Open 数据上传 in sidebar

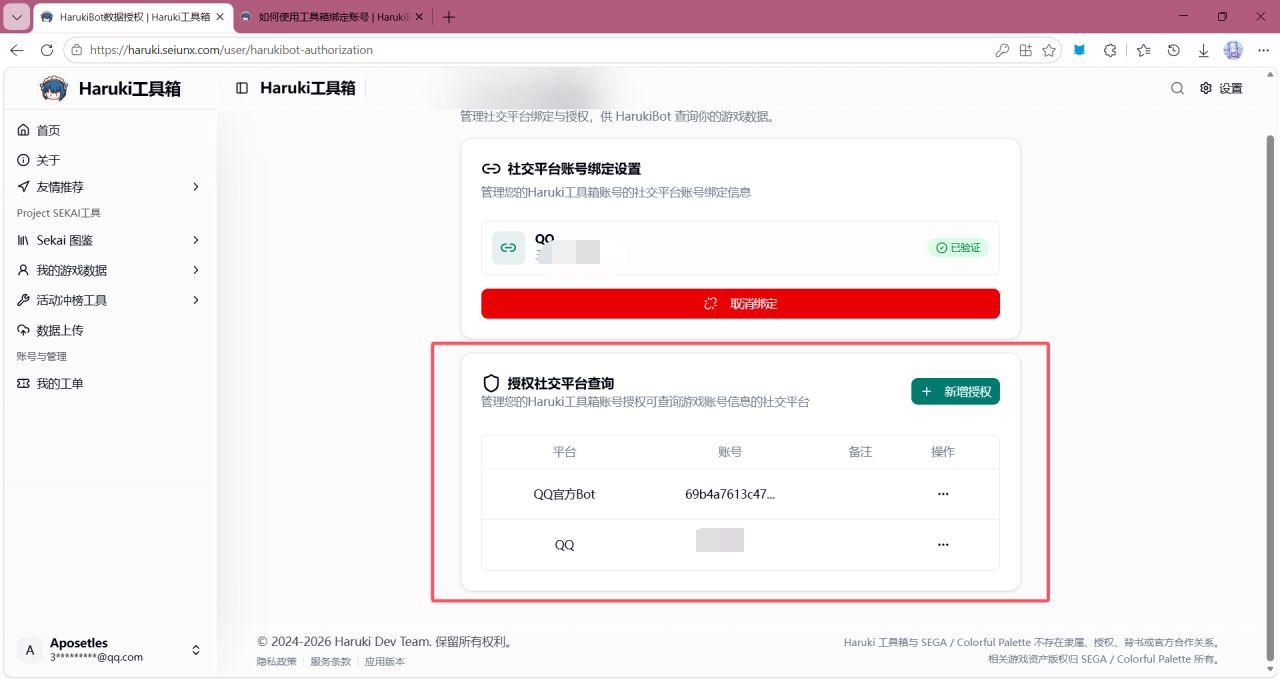pyautogui.click(x=110, y=330)
